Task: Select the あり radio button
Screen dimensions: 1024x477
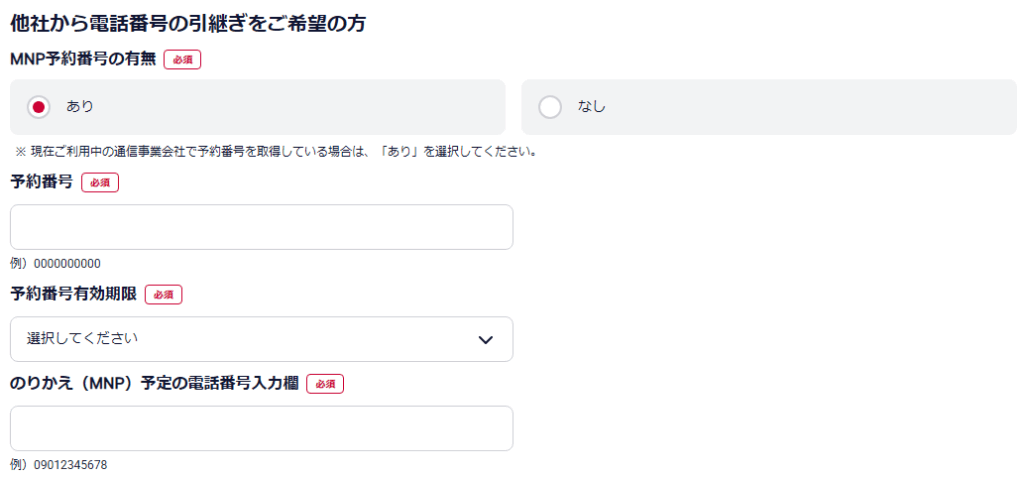Action: point(39,107)
